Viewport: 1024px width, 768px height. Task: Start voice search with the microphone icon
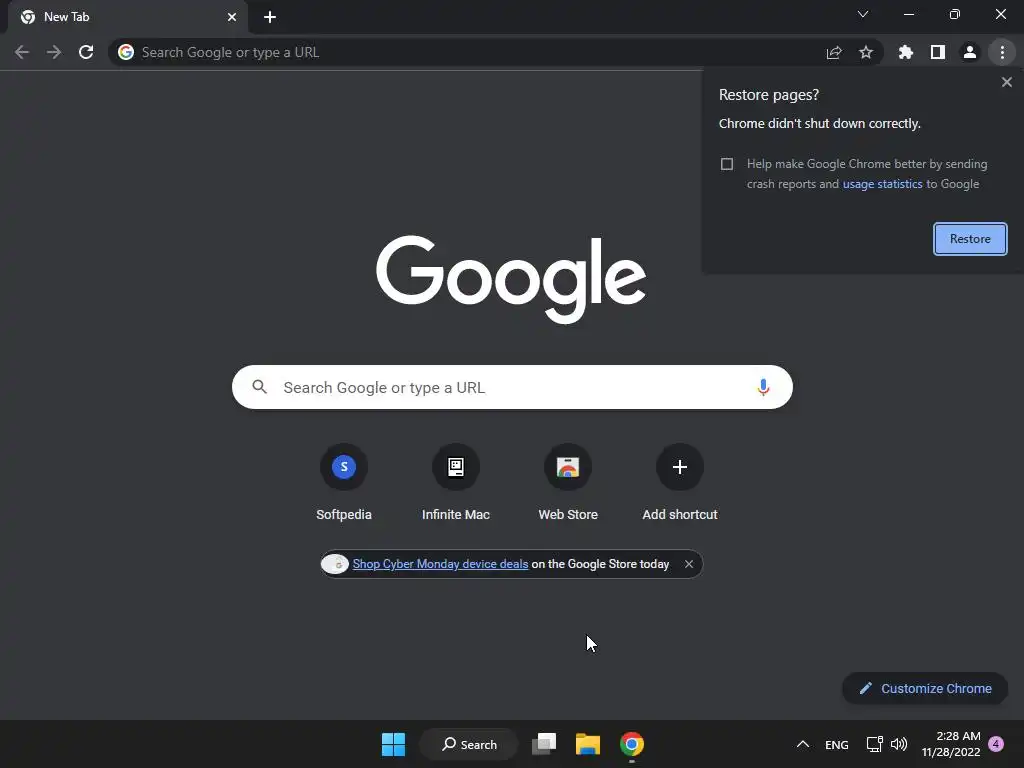(763, 387)
